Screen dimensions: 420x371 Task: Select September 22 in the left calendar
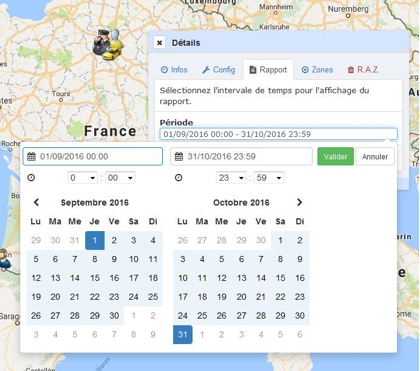(95, 297)
